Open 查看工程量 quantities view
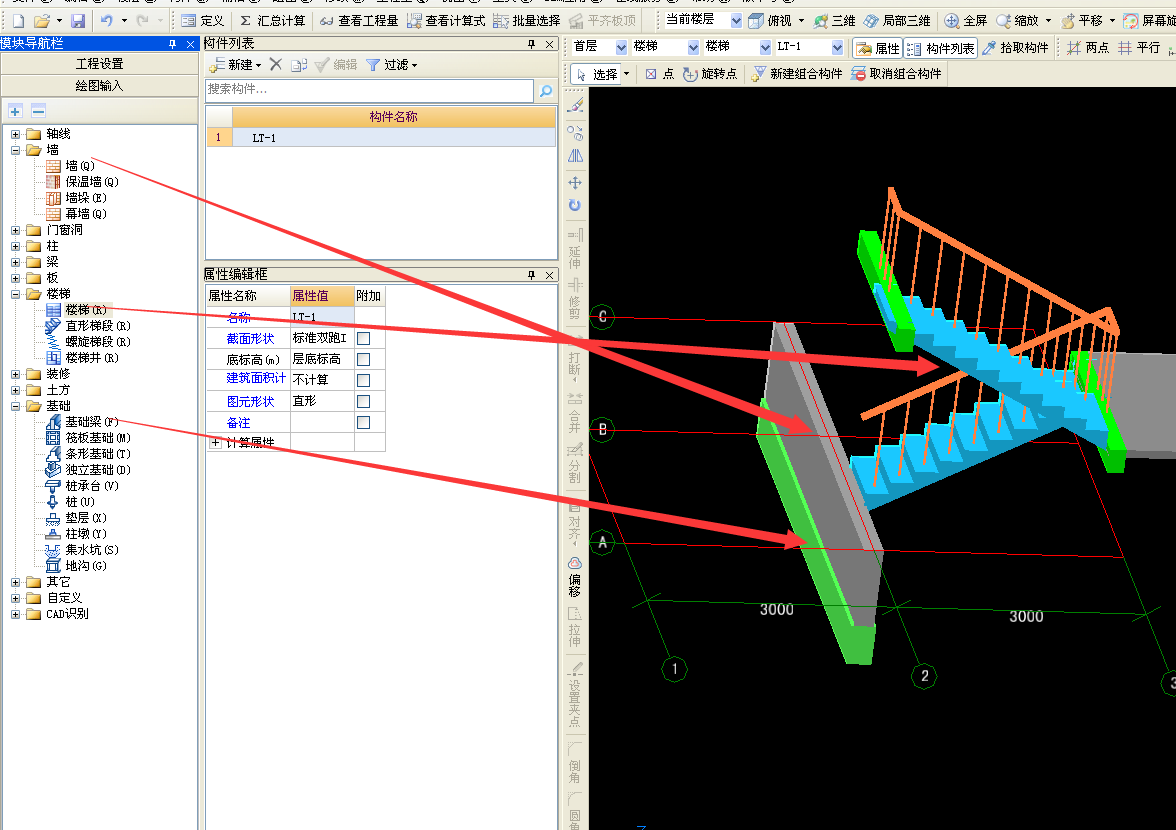Screen dimensions: 1176x830 [358, 21]
